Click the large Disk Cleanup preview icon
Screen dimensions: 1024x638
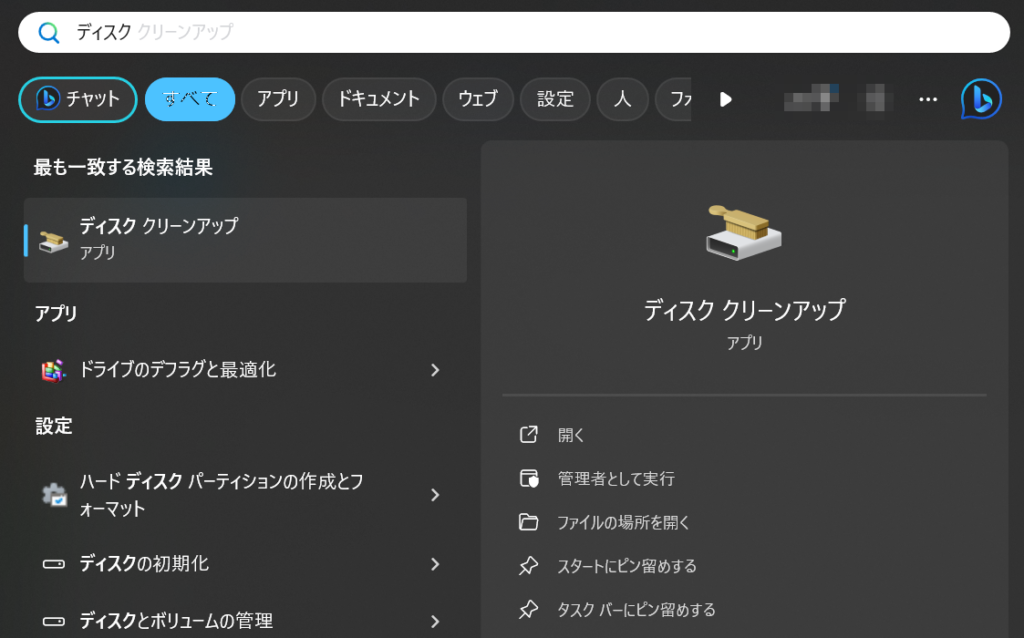(x=744, y=232)
